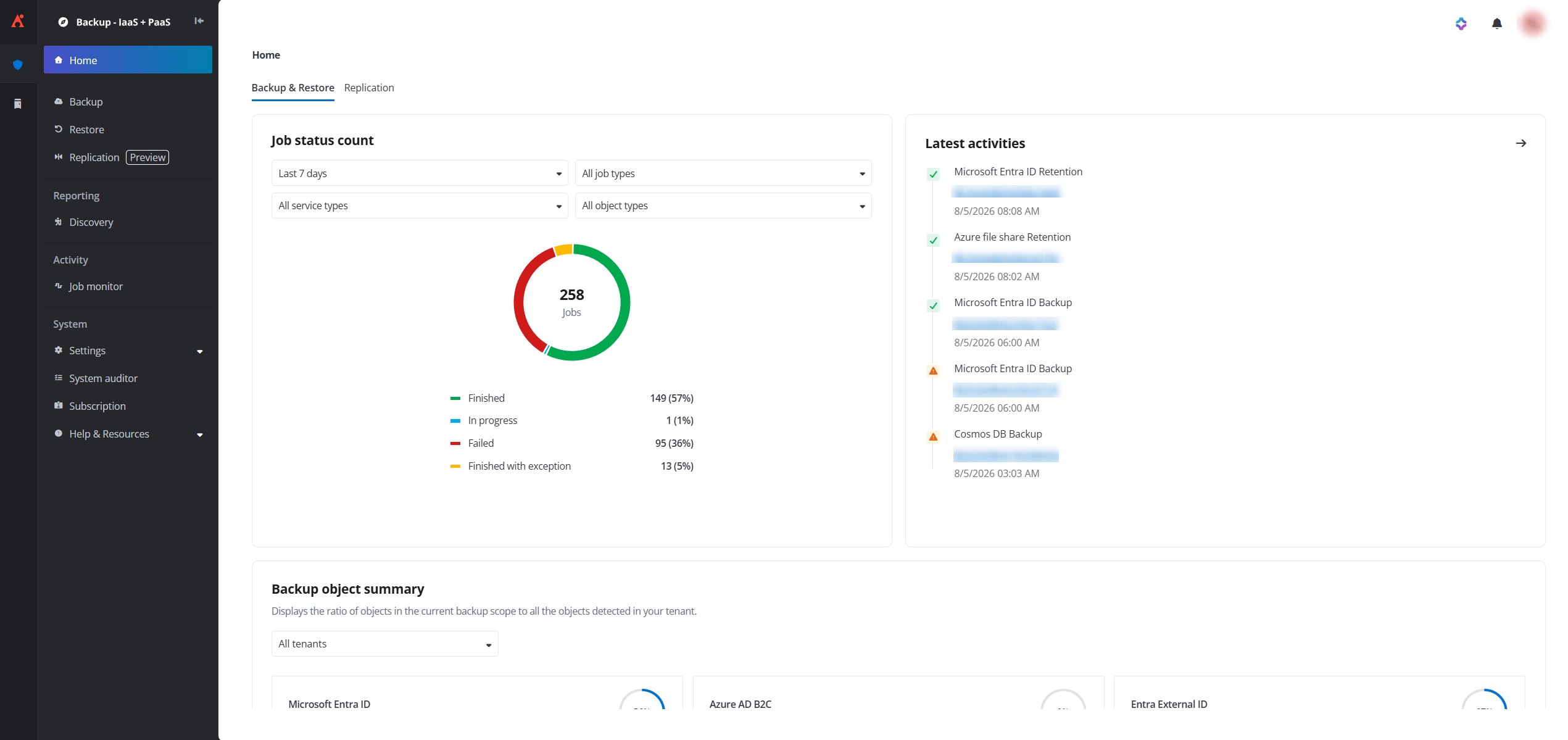Viewport: 1568px width, 740px height.
Task: Click the Preview badge next to Replication
Action: click(x=147, y=157)
